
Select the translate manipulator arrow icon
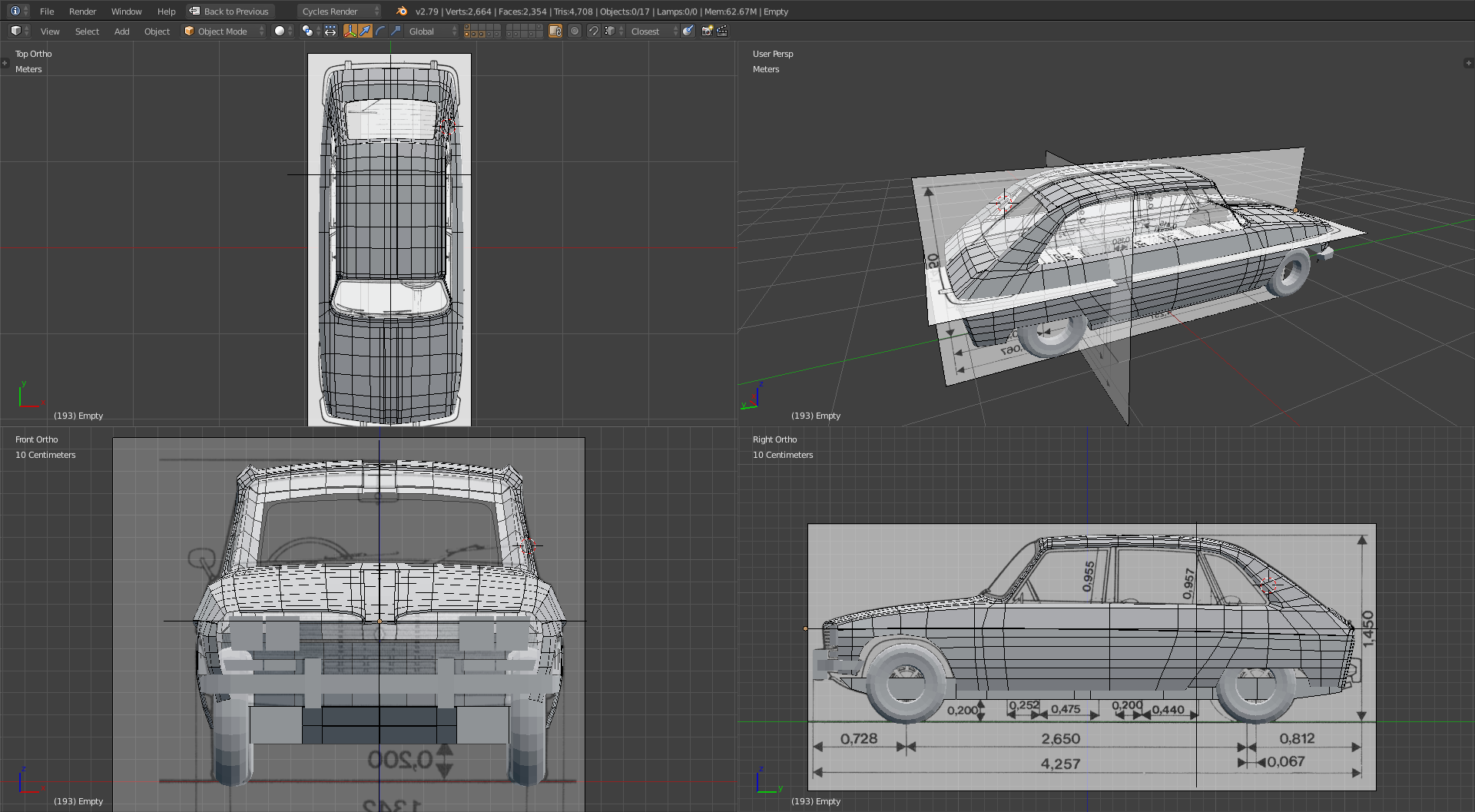[x=365, y=31]
